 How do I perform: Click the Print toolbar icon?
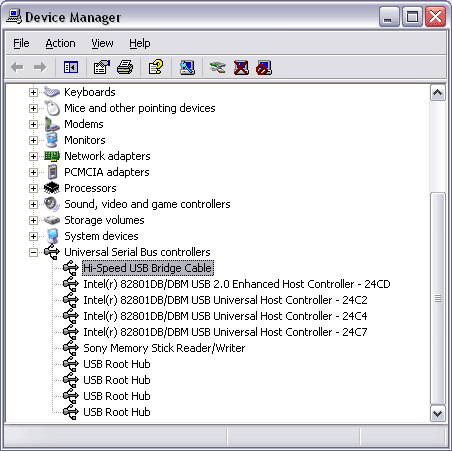point(125,68)
